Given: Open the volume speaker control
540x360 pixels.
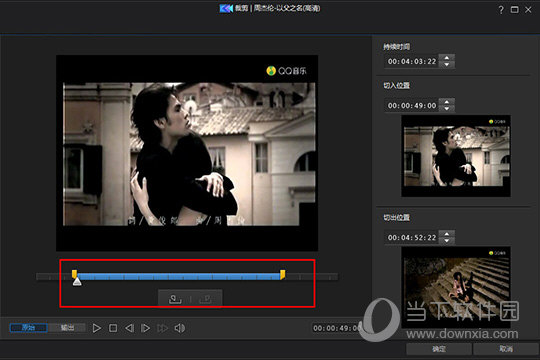Looking at the screenshot, I should tap(179, 328).
